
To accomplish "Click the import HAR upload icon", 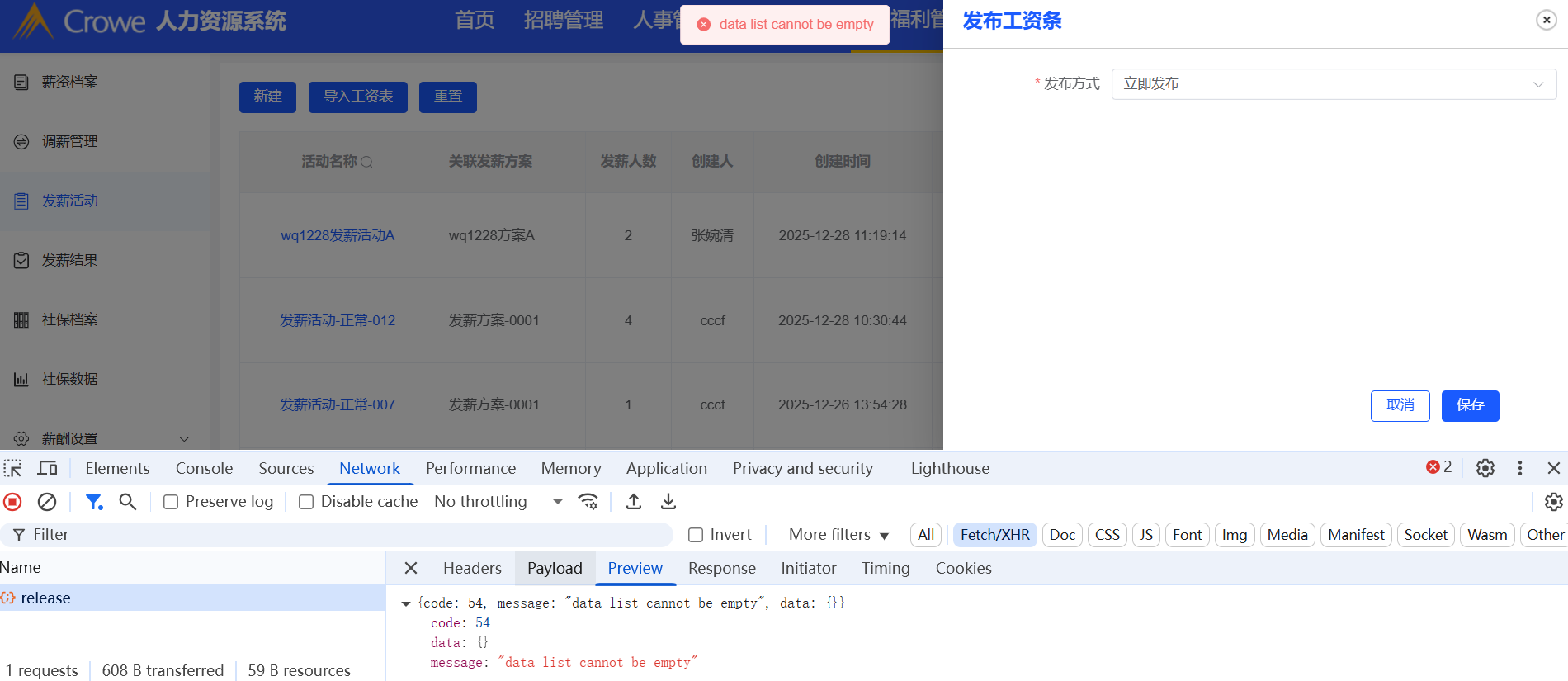I will [634, 502].
